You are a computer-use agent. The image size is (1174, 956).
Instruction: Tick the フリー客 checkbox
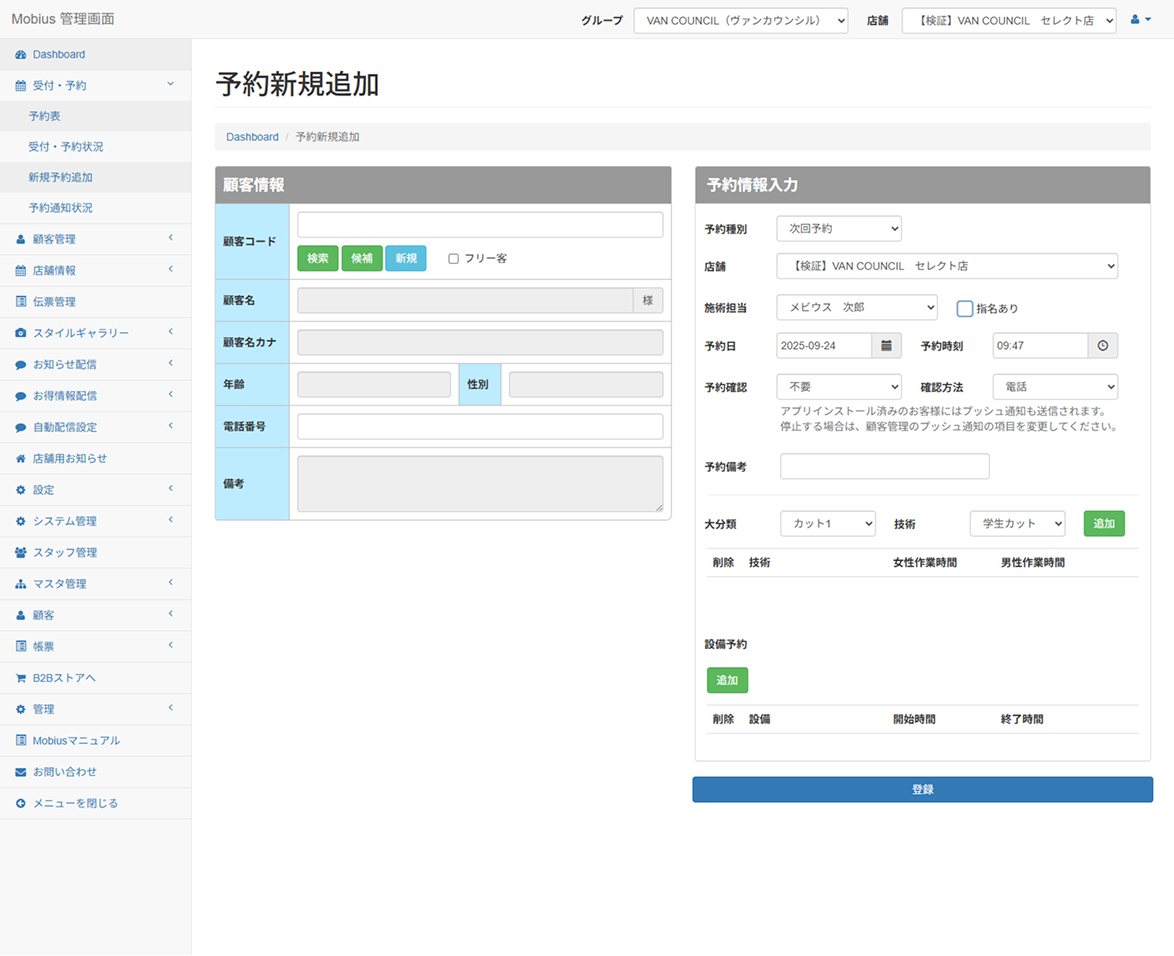(453, 259)
